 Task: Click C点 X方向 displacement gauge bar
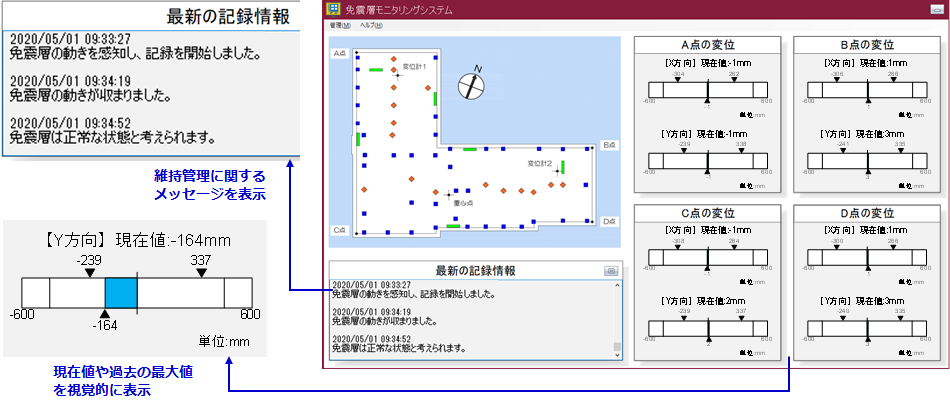point(707,258)
